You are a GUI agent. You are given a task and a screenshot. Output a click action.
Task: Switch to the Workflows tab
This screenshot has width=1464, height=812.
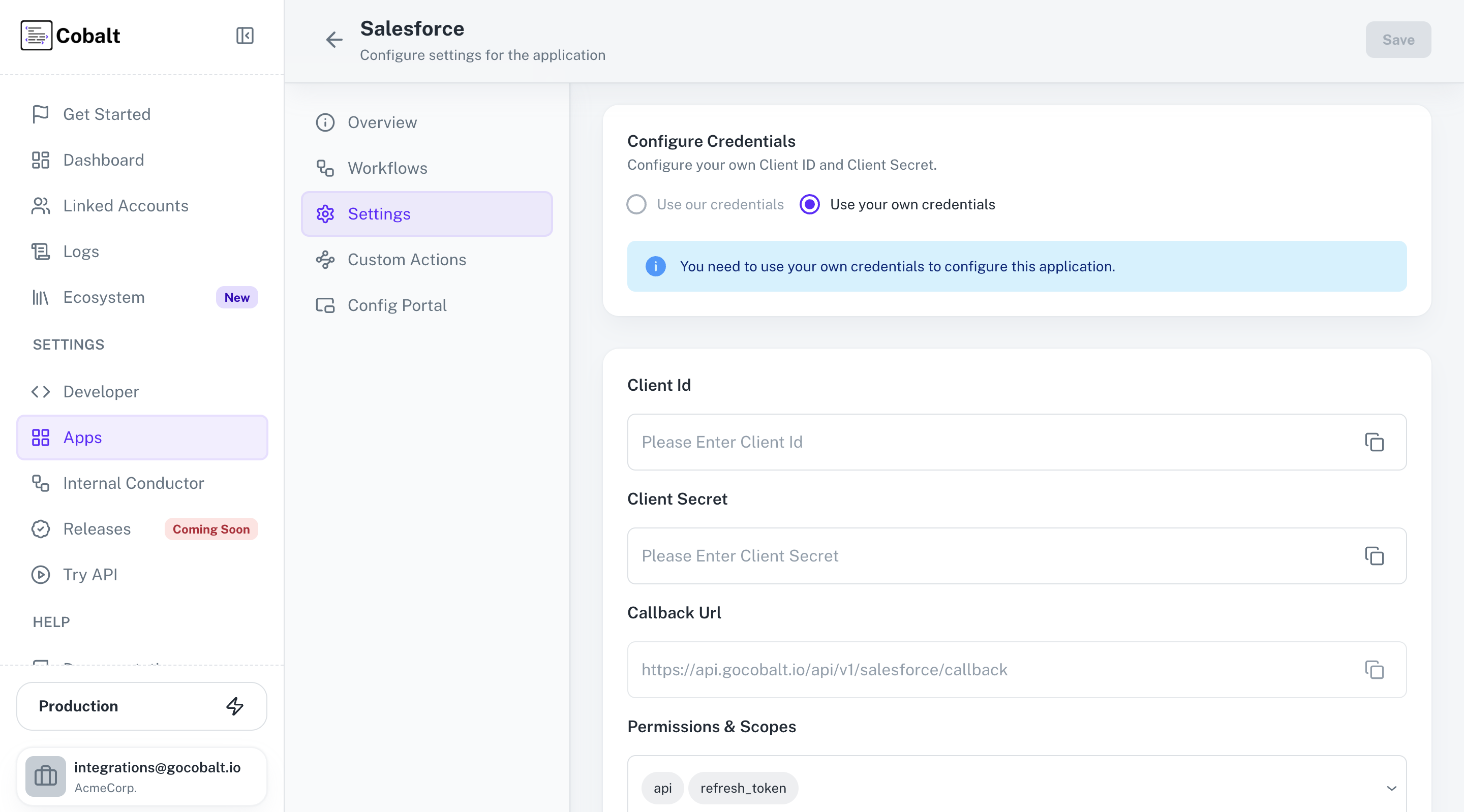coord(387,168)
